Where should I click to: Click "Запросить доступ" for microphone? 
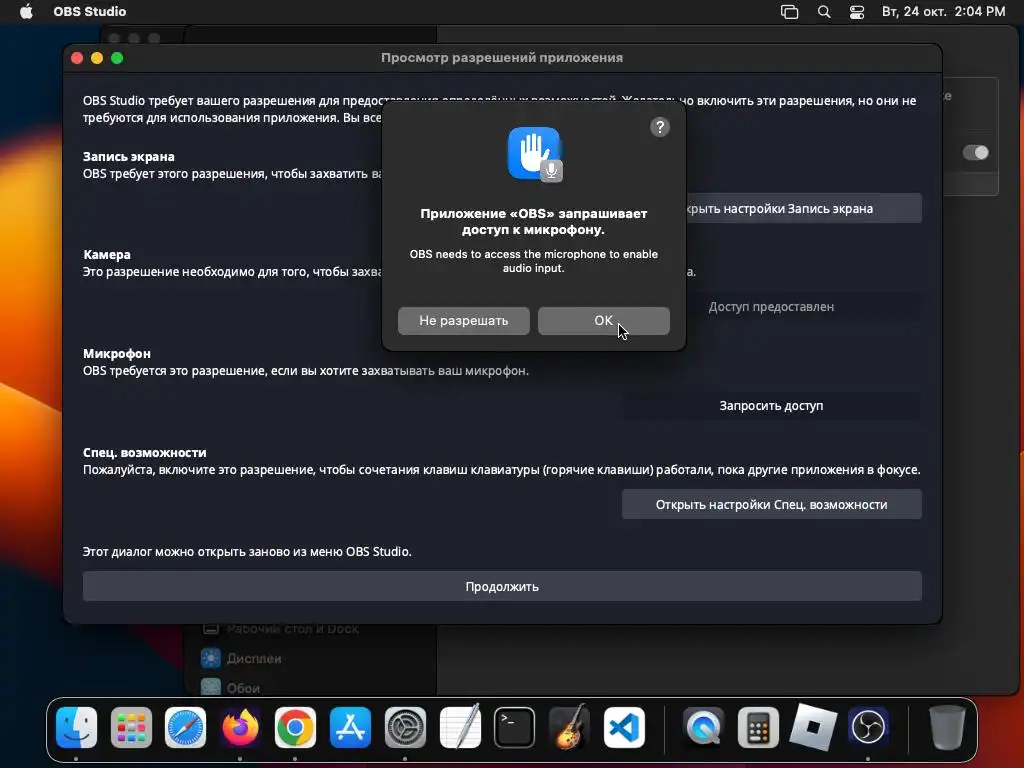pos(771,406)
